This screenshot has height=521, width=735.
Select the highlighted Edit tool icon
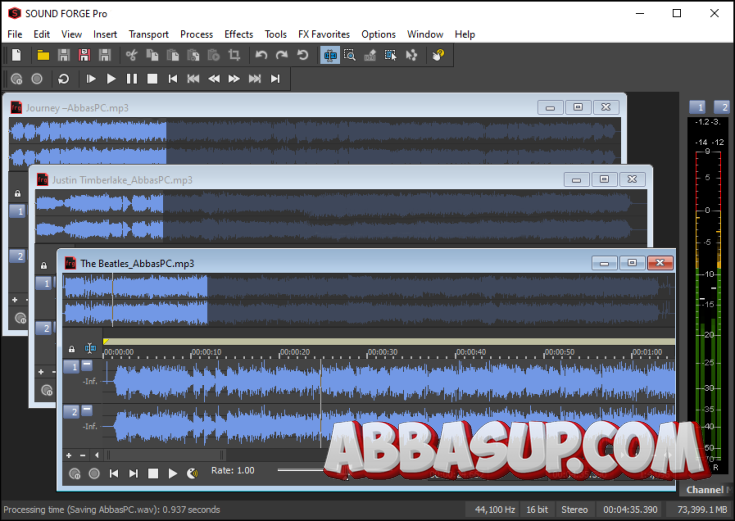click(330, 55)
